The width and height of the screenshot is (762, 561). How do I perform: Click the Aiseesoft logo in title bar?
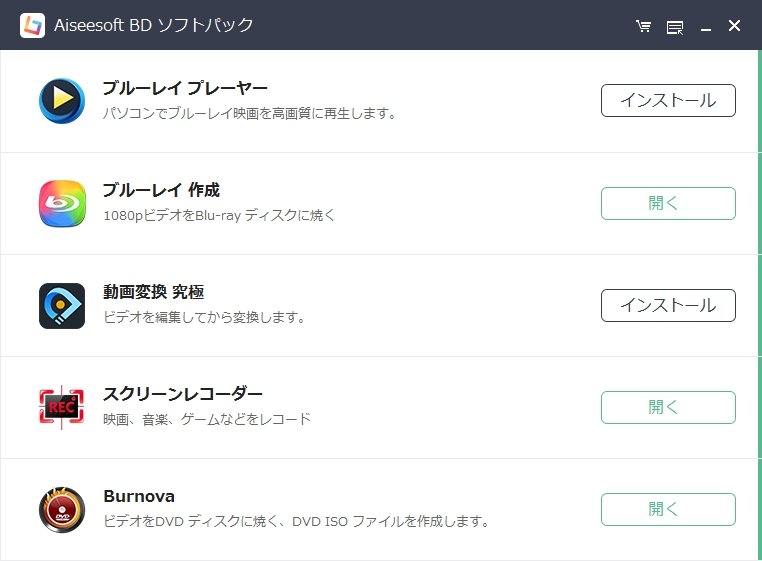(x=32, y=25)
